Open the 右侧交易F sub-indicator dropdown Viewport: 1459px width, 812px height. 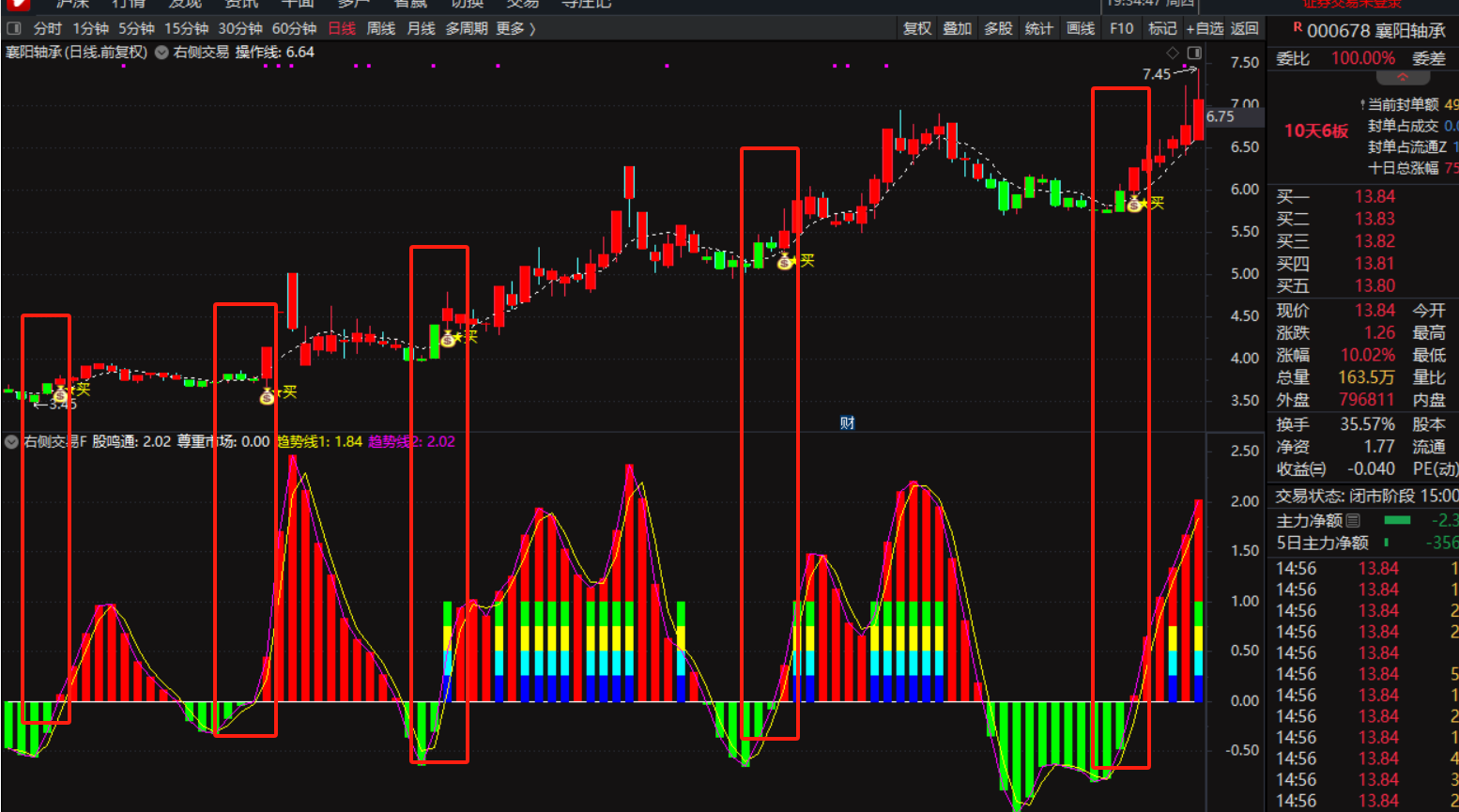11,442
